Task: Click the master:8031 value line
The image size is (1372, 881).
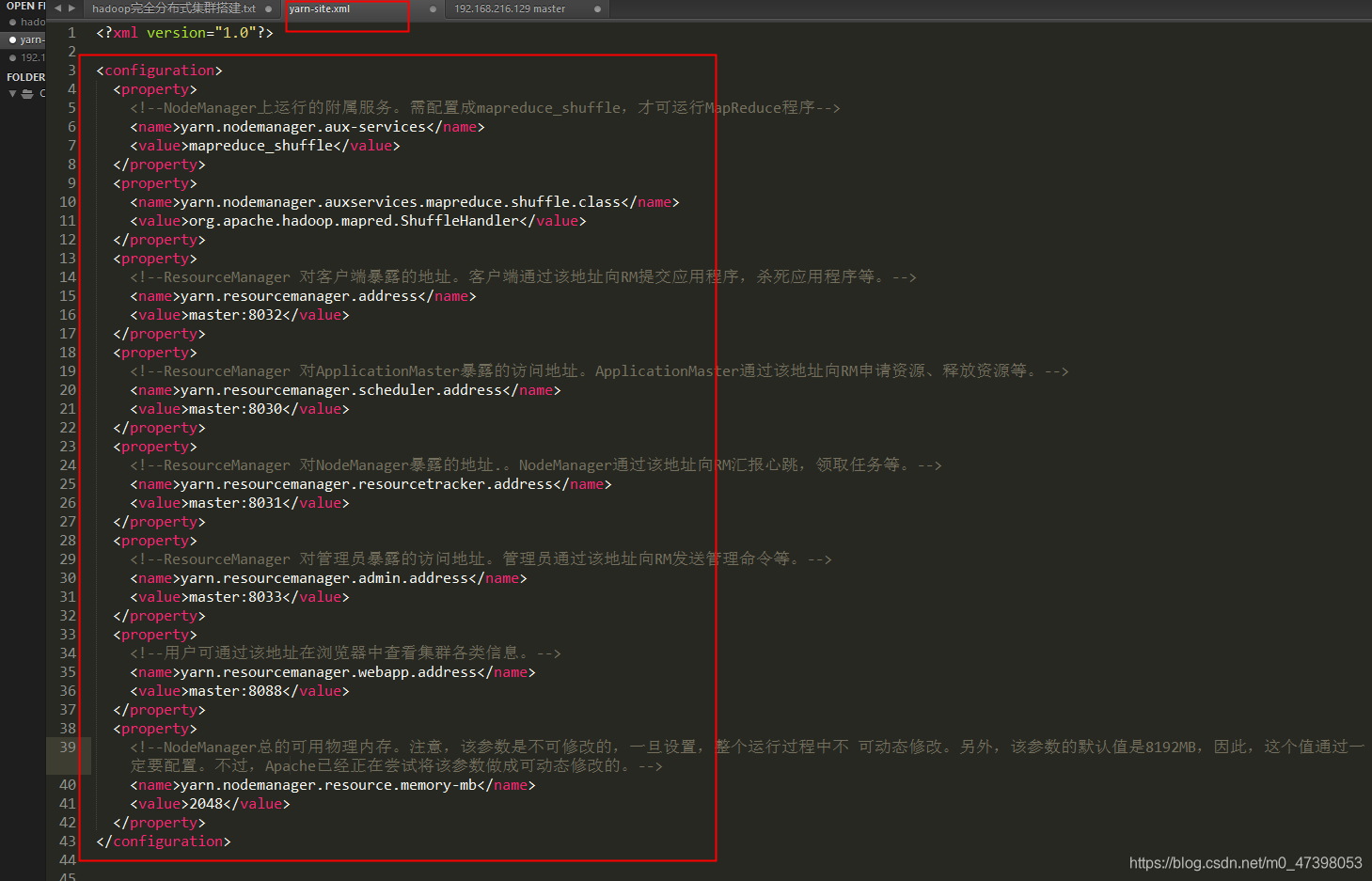Action: pyautogui.click(x=240, y=503)
